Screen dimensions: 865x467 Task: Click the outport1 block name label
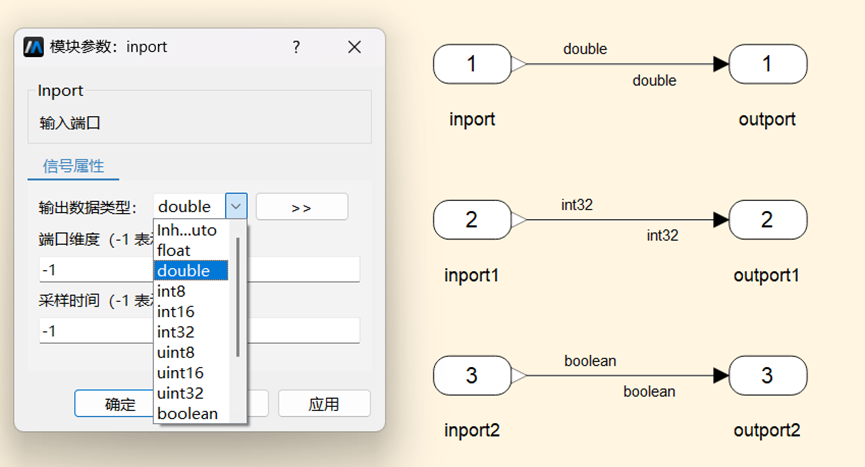(x=767, y=275)
